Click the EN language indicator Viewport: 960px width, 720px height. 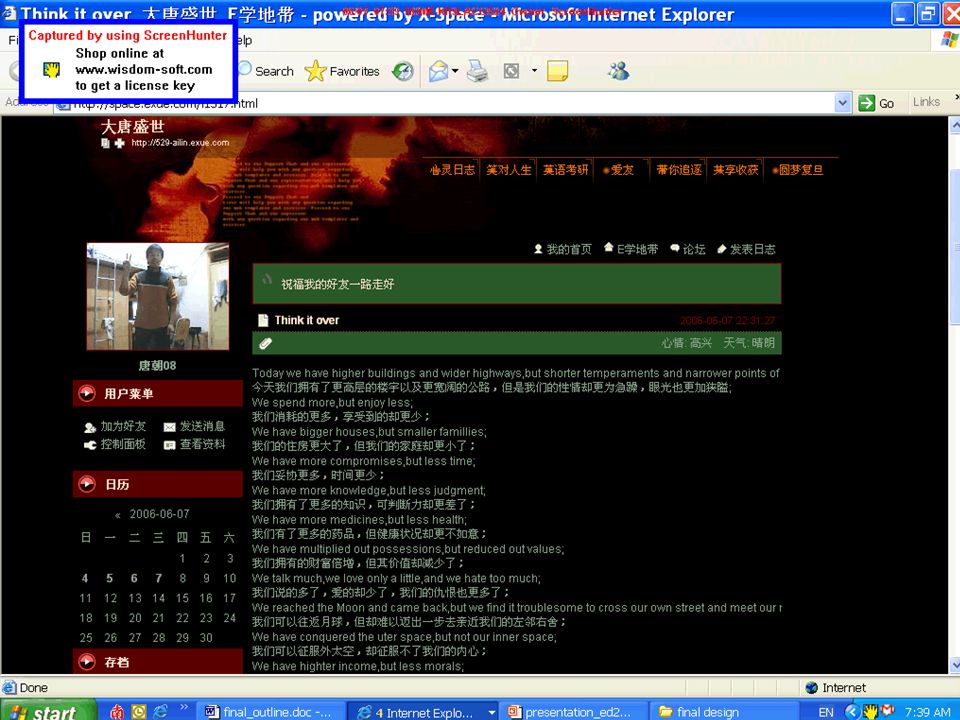[x=826, y=712]
